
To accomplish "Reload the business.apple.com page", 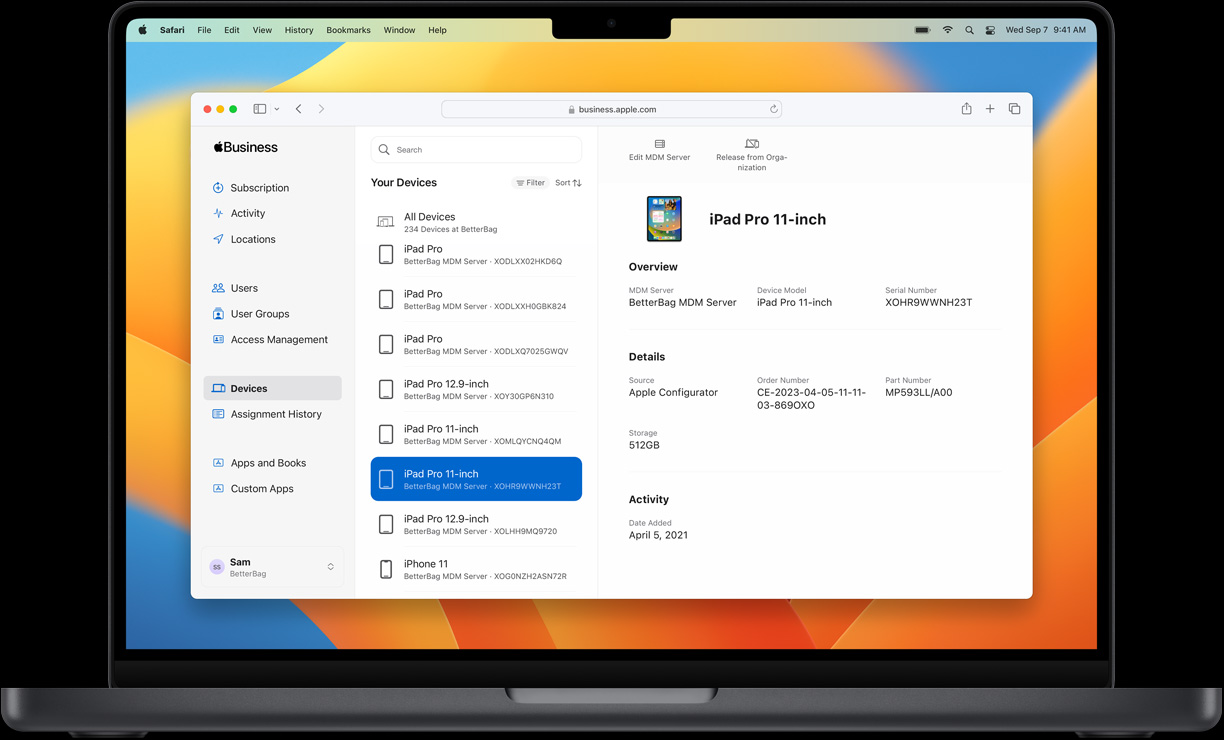I will click(x=773, y=109).
